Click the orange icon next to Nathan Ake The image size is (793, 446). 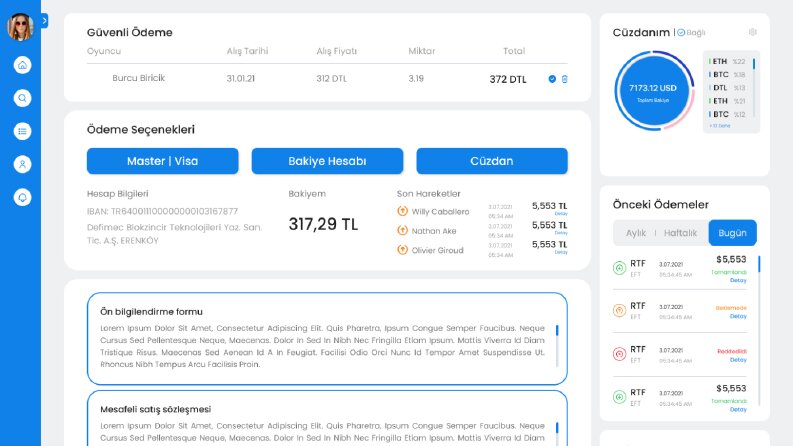(x=403, y=230)
